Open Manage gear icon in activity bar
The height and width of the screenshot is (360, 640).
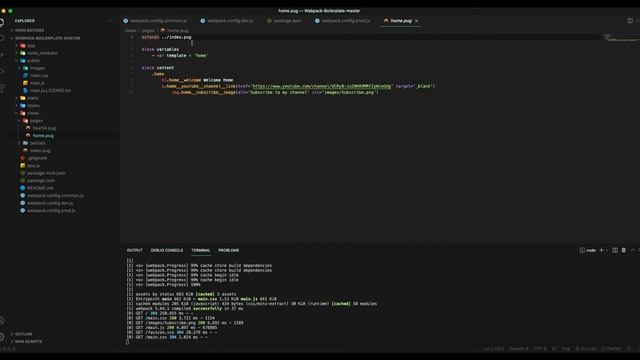2,337
